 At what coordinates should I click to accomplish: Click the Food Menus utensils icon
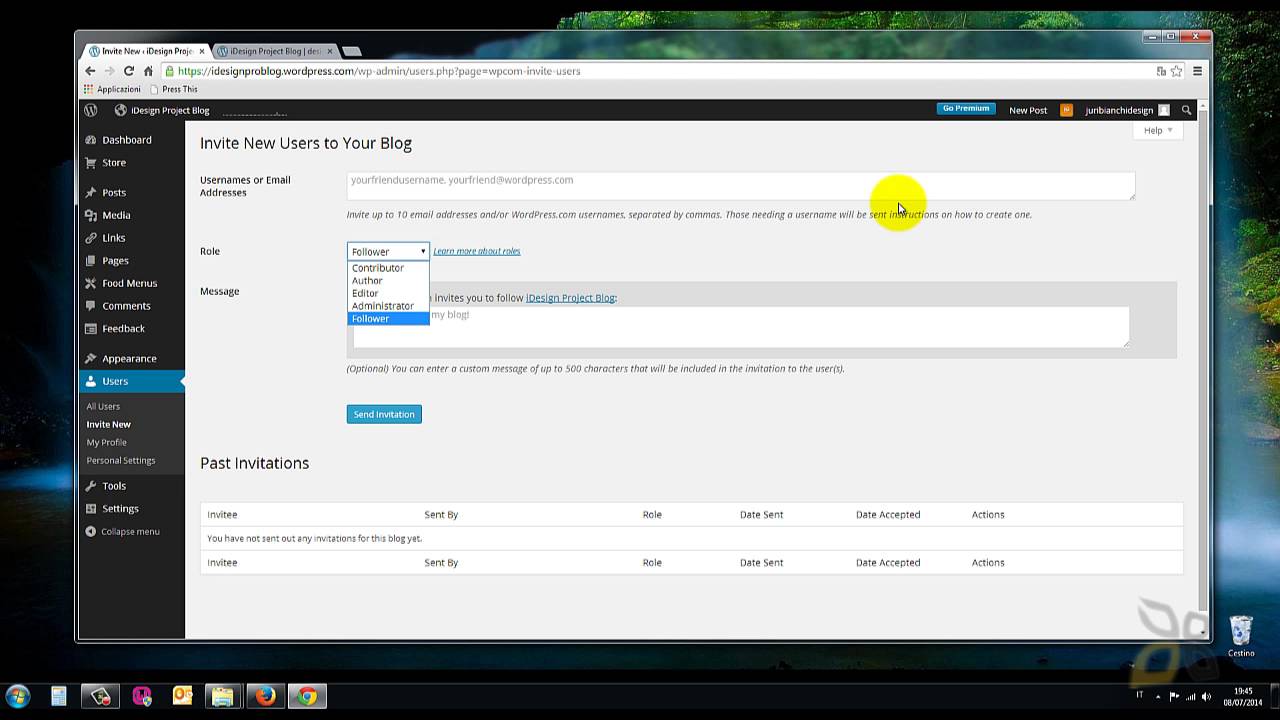(91, 283)
